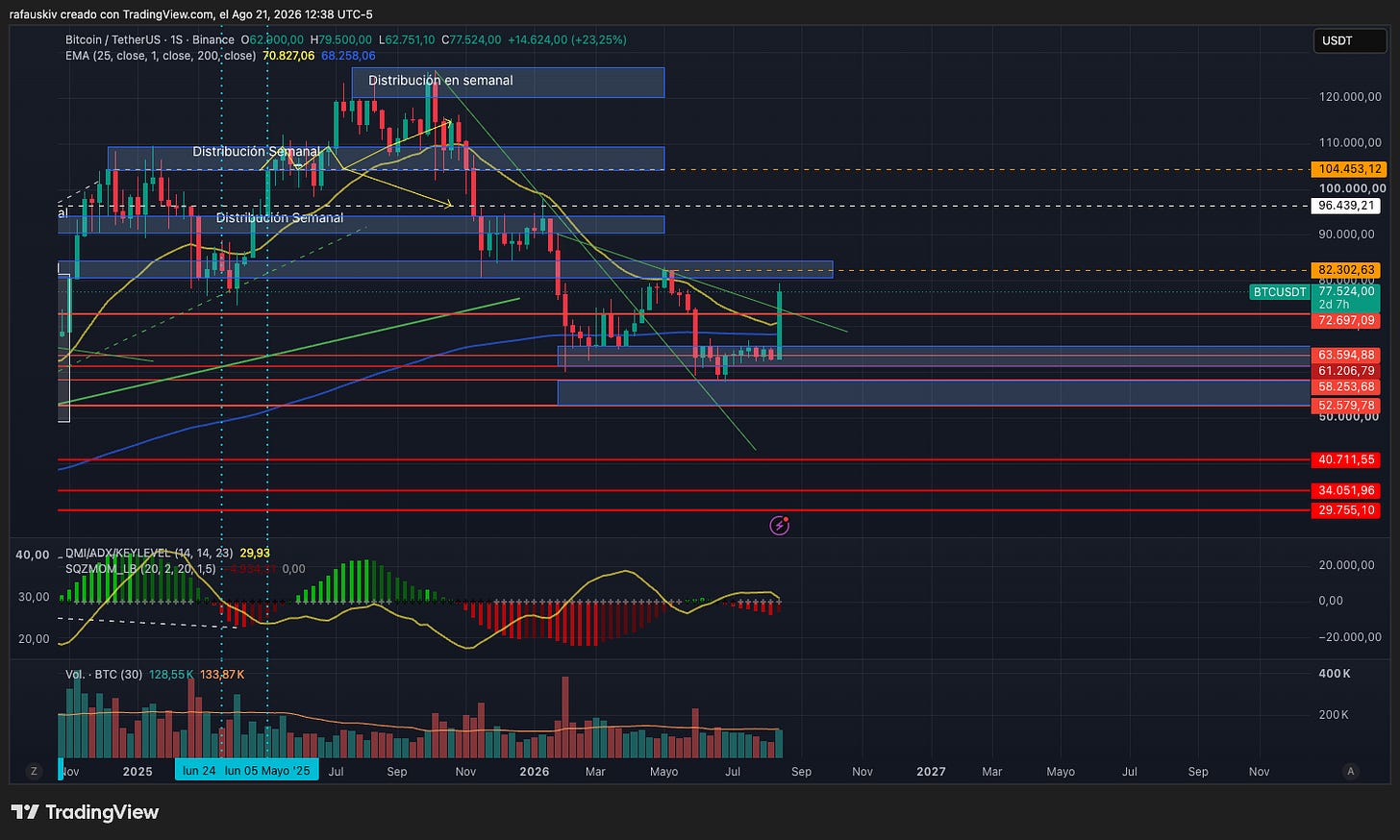Click the Z icon beside the time axis

35,771
